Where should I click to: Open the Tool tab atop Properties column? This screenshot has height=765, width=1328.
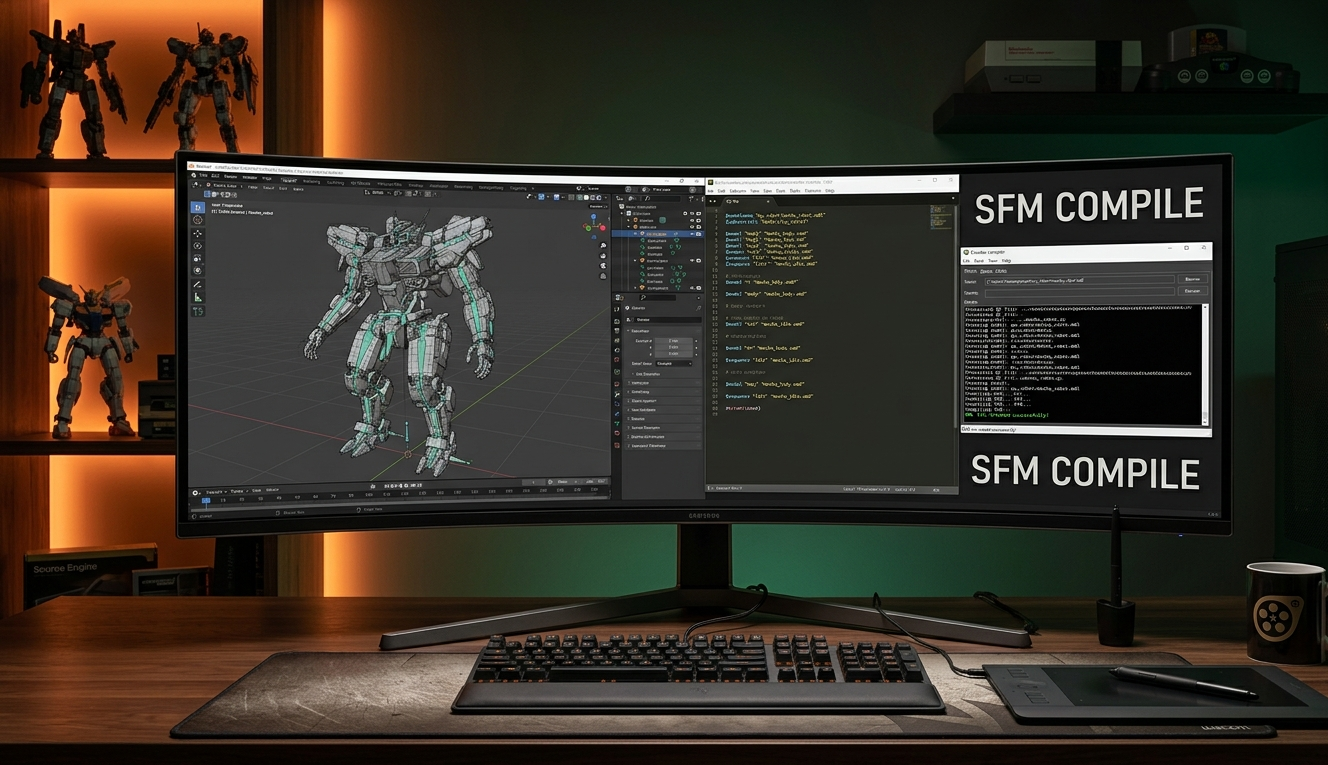tap(617, 309)
